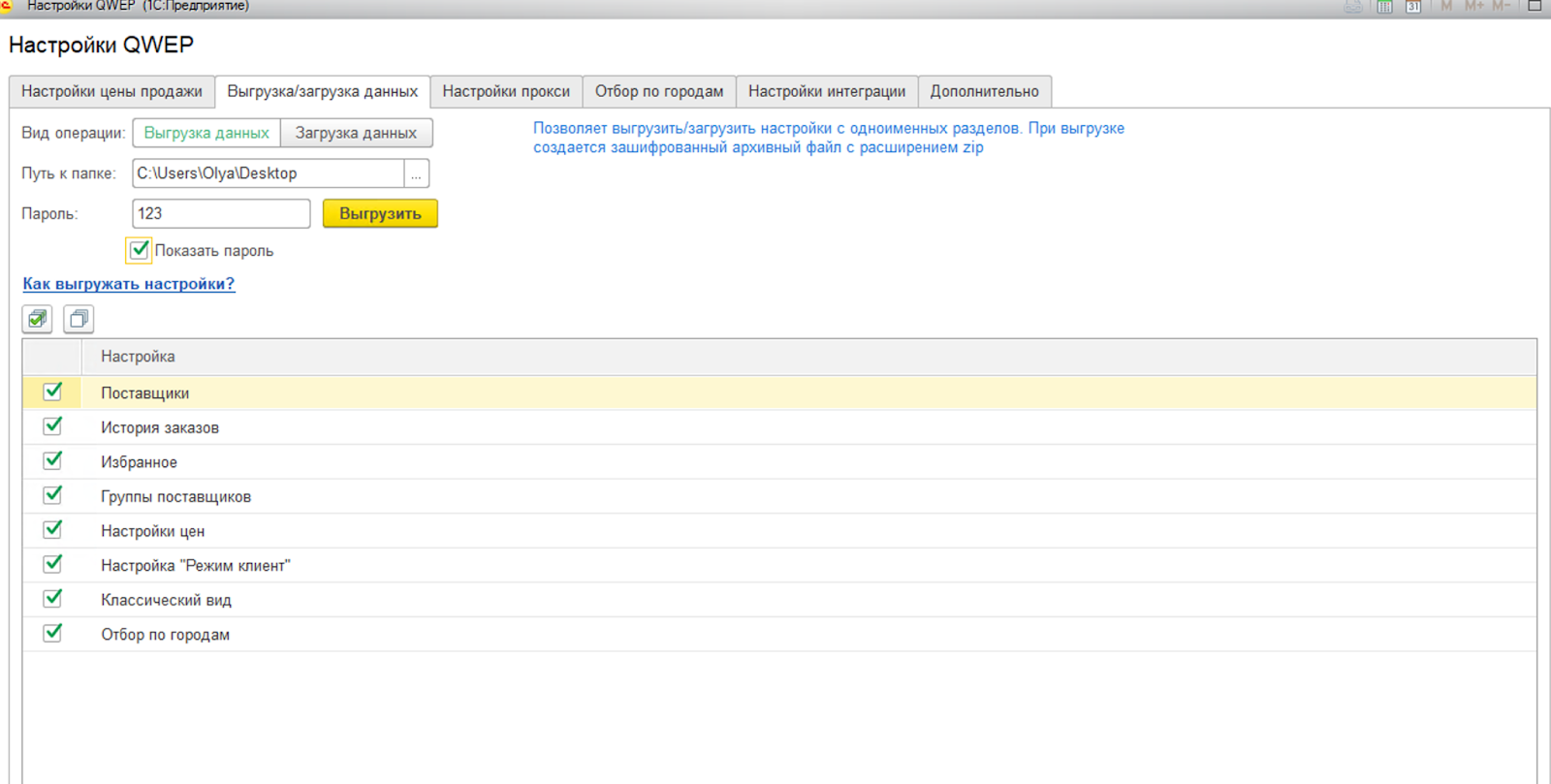Uncheck the Избранное setting
The width and height of the screenshot is (1551, 784).
pos(52,460)
